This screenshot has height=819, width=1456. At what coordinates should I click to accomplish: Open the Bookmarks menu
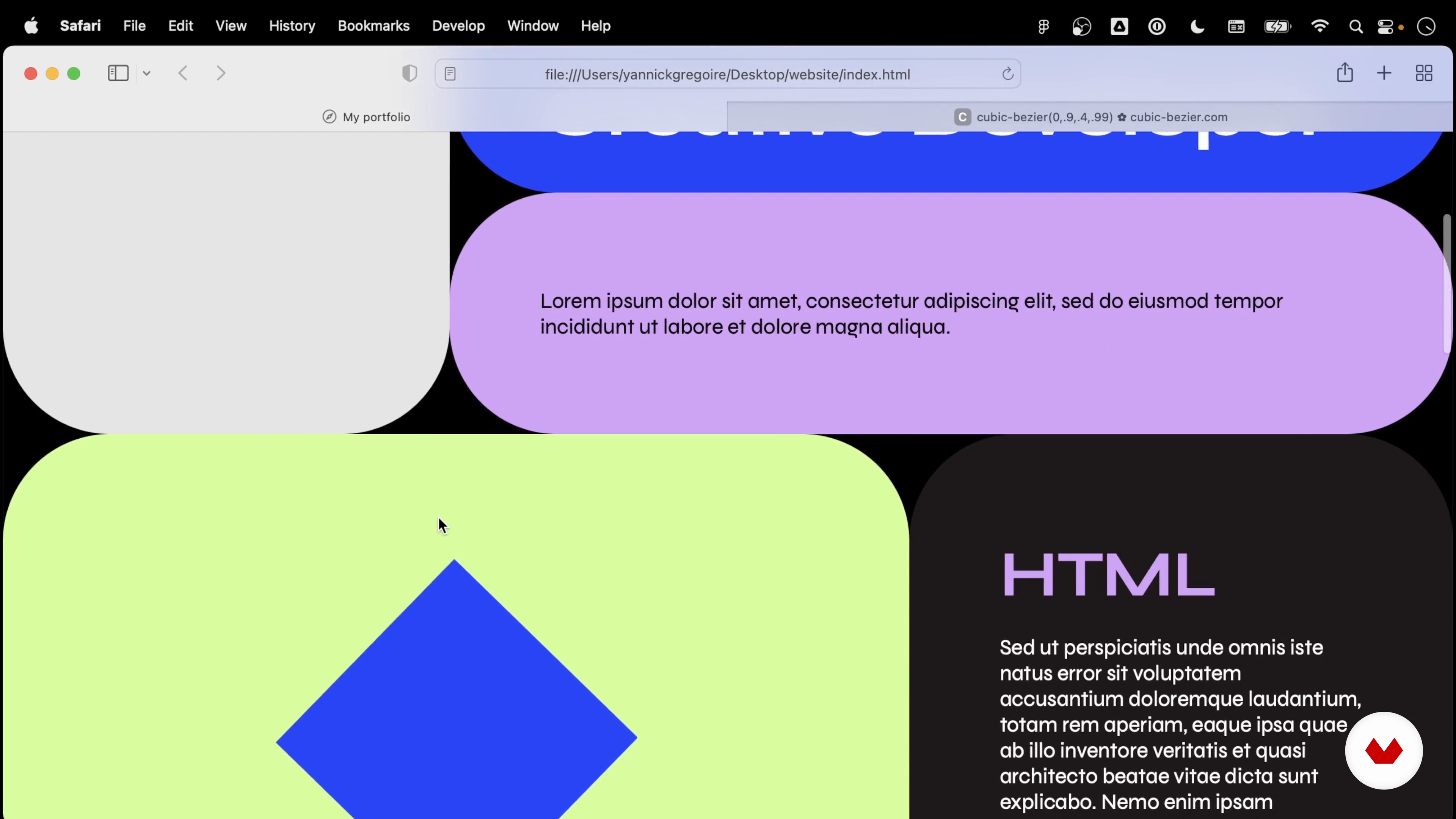pos(373,26)
